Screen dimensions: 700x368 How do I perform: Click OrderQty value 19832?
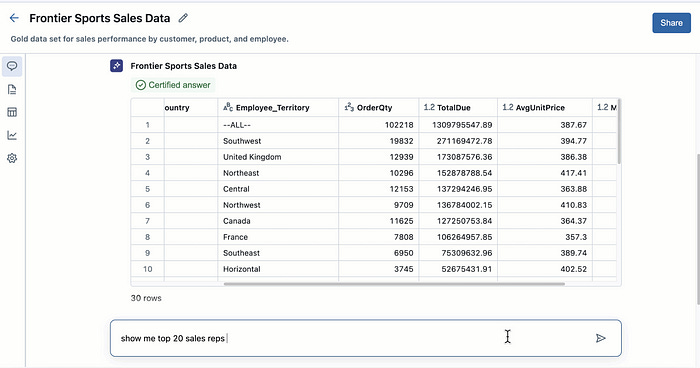click(401, 141)
